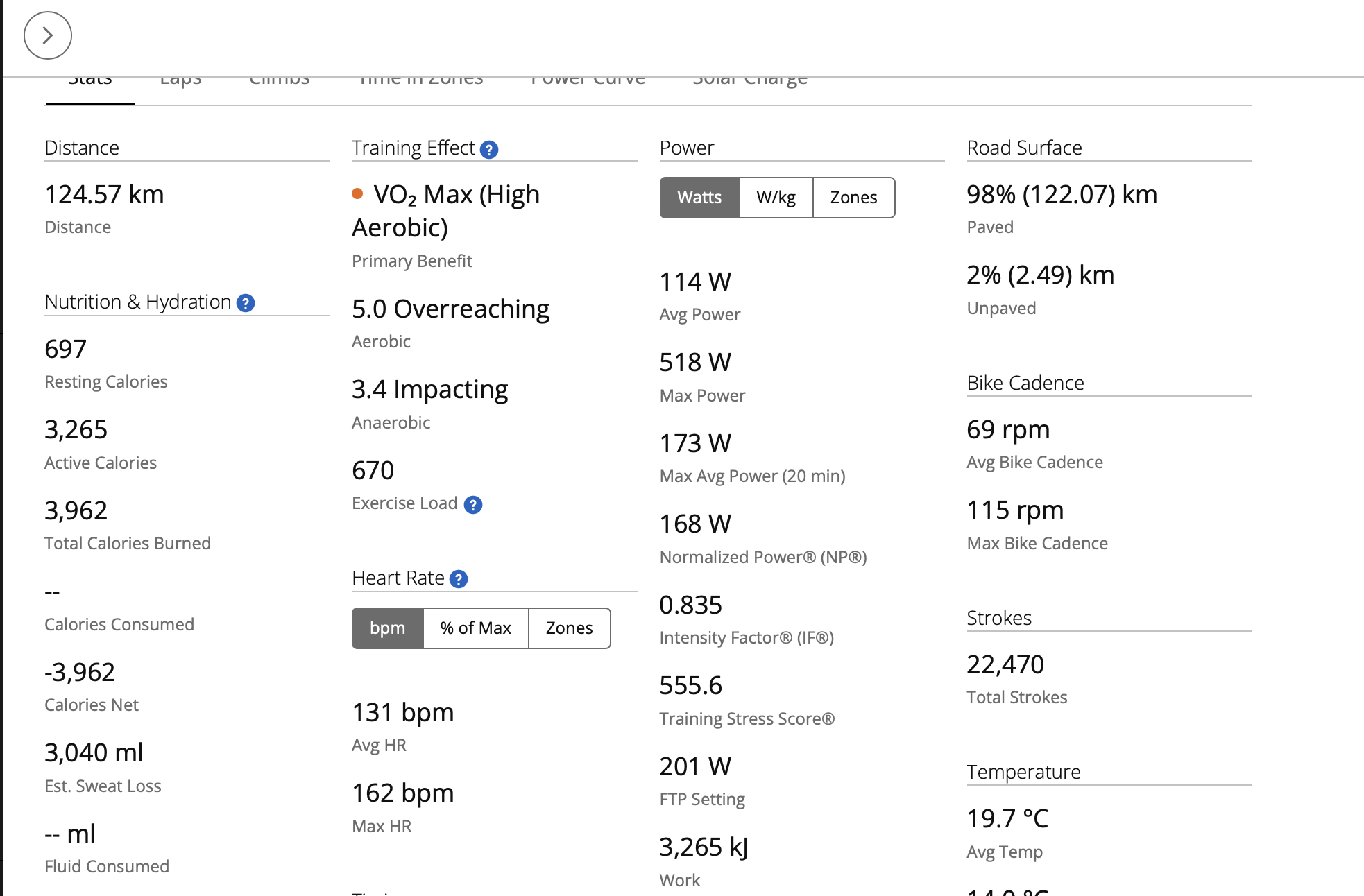
Task: Click the 3.4 Impacting anaerobic value
Action: click(429, 390)
